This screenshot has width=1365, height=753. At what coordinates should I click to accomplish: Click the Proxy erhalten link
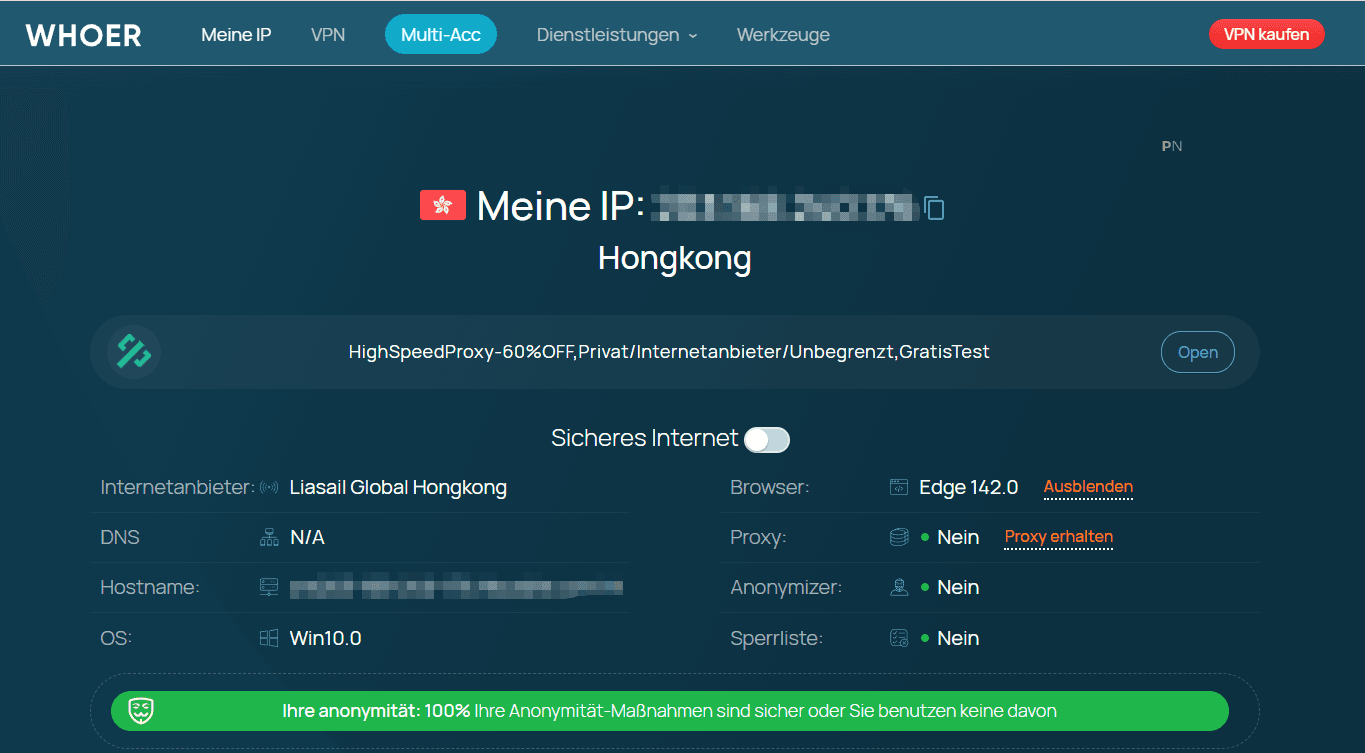1058,537
